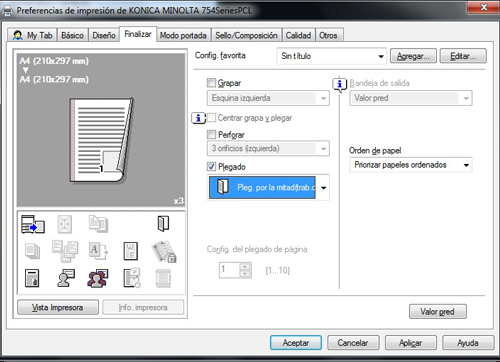Click the 'Orden de papel' label
Screen dimensions: 500x362
coord(375,151)
